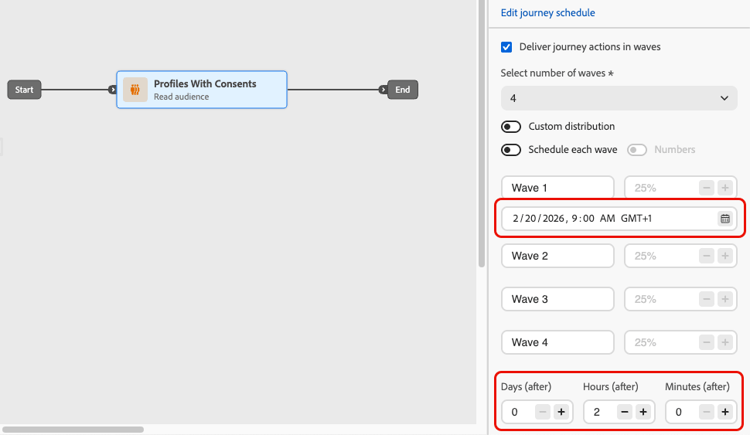
Task: Open the calendar picker for Wave 1
Action: pos(725,218)
